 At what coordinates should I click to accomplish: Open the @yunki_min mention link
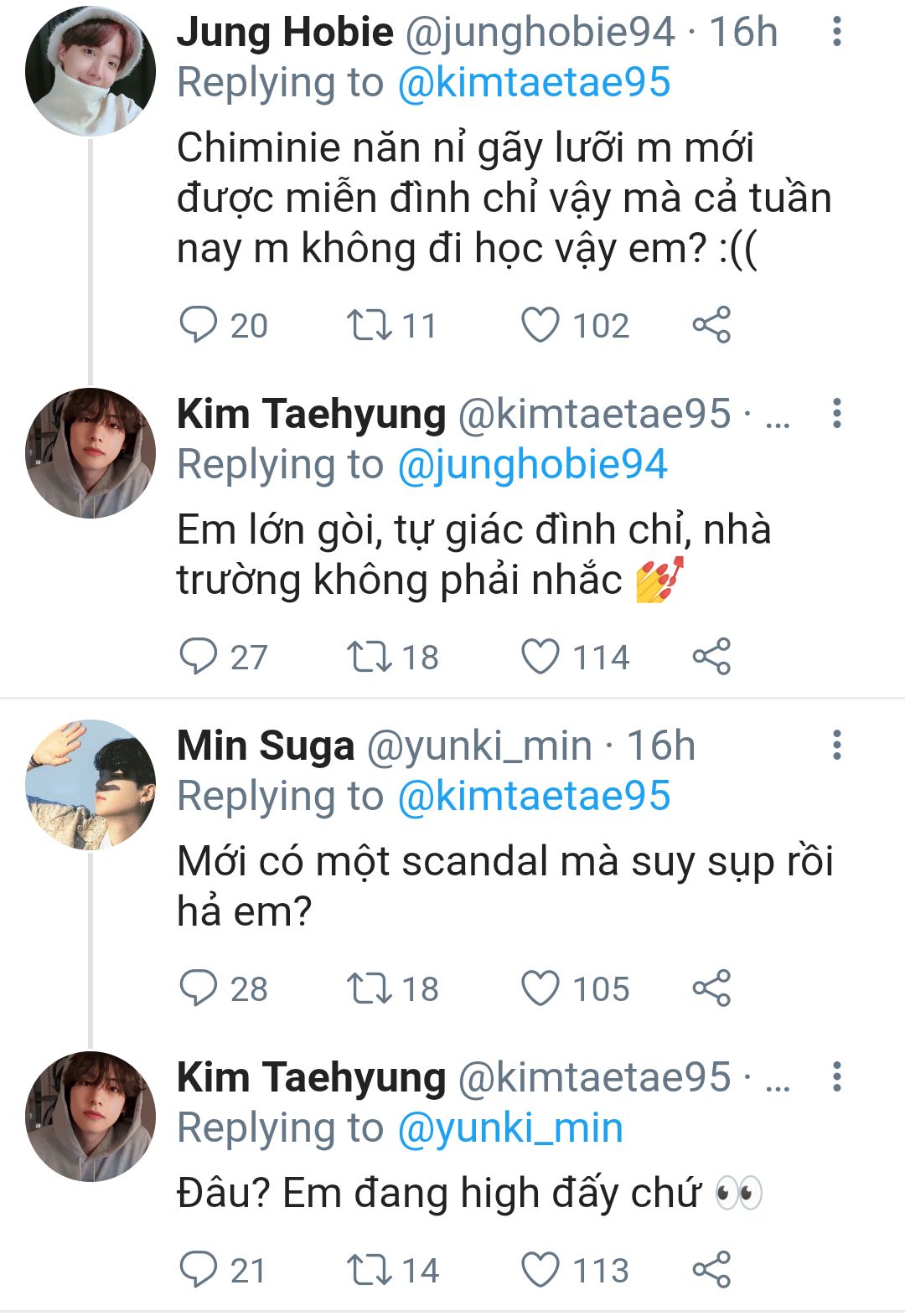tap(509, 1128)
